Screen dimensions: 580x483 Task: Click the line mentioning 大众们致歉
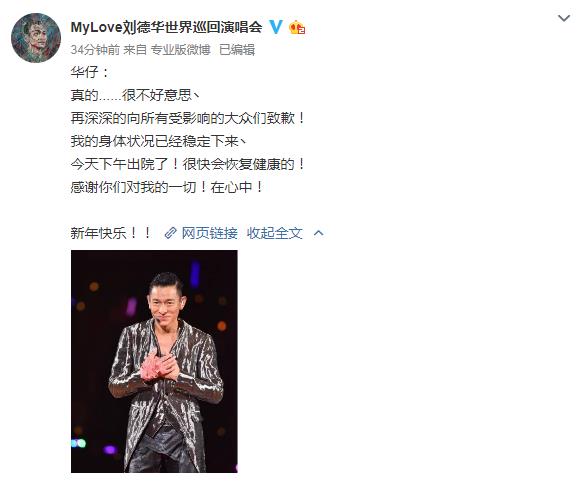pyautogui.click(x=188, y=118)
